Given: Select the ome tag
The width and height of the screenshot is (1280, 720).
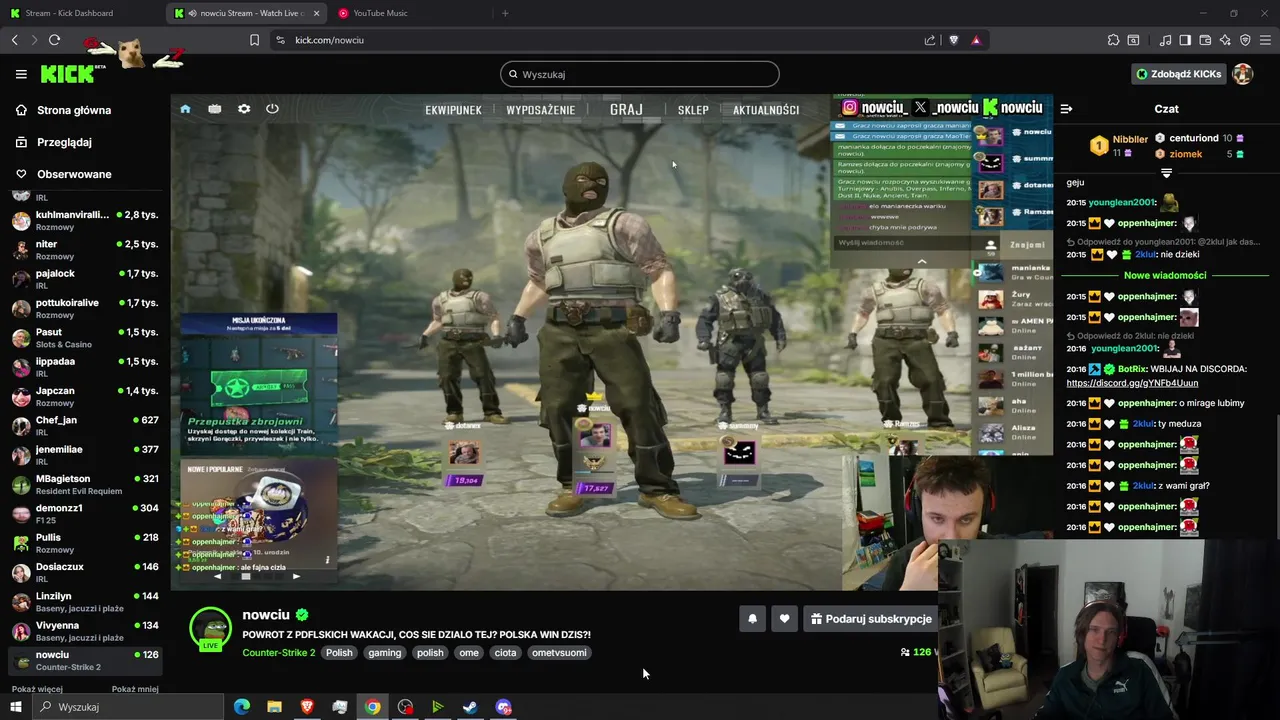Looking at the screenshot, I should click(x=469, y=653).
